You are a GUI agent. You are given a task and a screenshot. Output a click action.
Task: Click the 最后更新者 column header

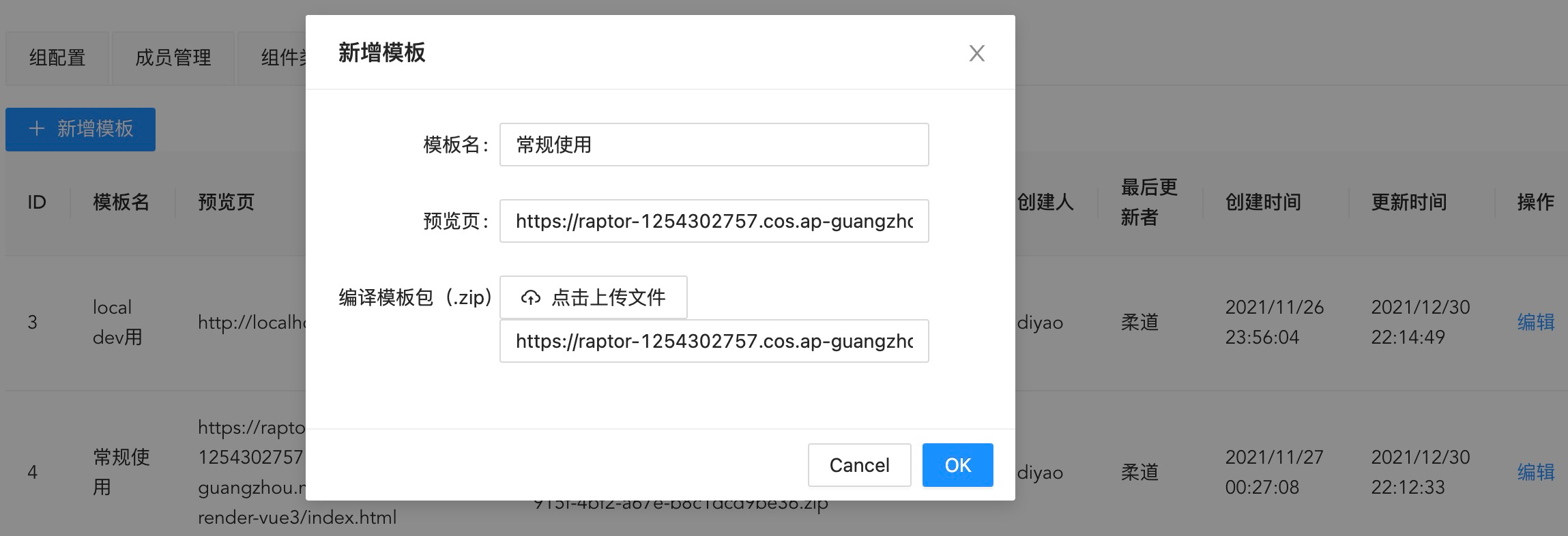[1149, 202]
